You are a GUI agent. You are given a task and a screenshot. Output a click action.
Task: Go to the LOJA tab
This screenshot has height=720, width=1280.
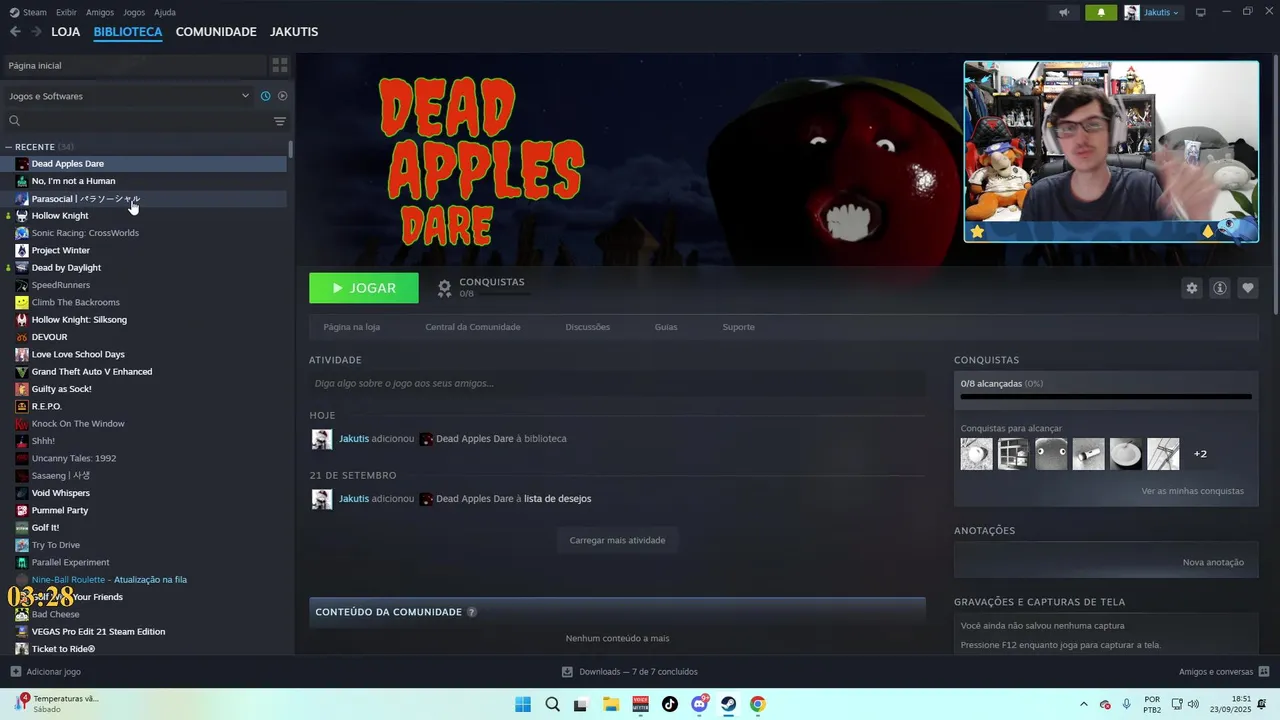66,32
